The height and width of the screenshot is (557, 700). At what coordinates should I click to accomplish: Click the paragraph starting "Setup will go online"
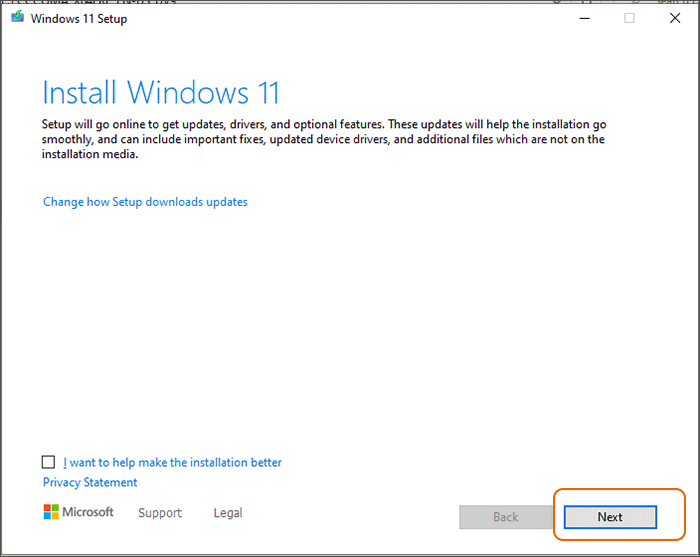[x=324, y=139]
